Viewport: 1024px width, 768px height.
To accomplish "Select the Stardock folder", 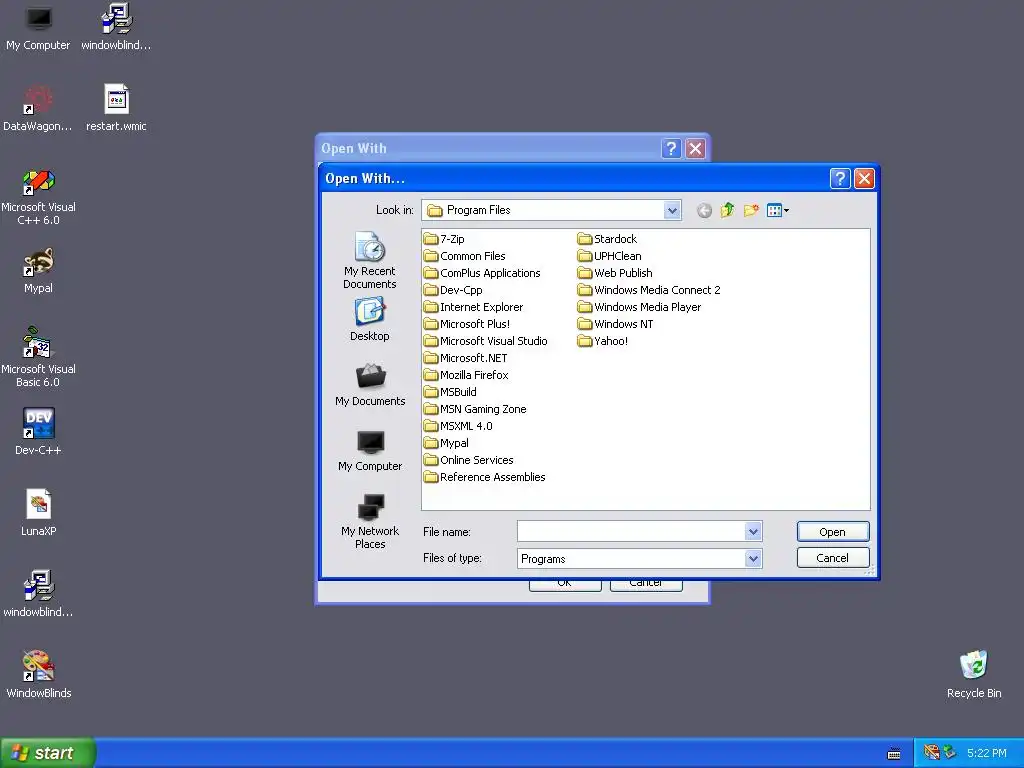I will coord(607,239).
